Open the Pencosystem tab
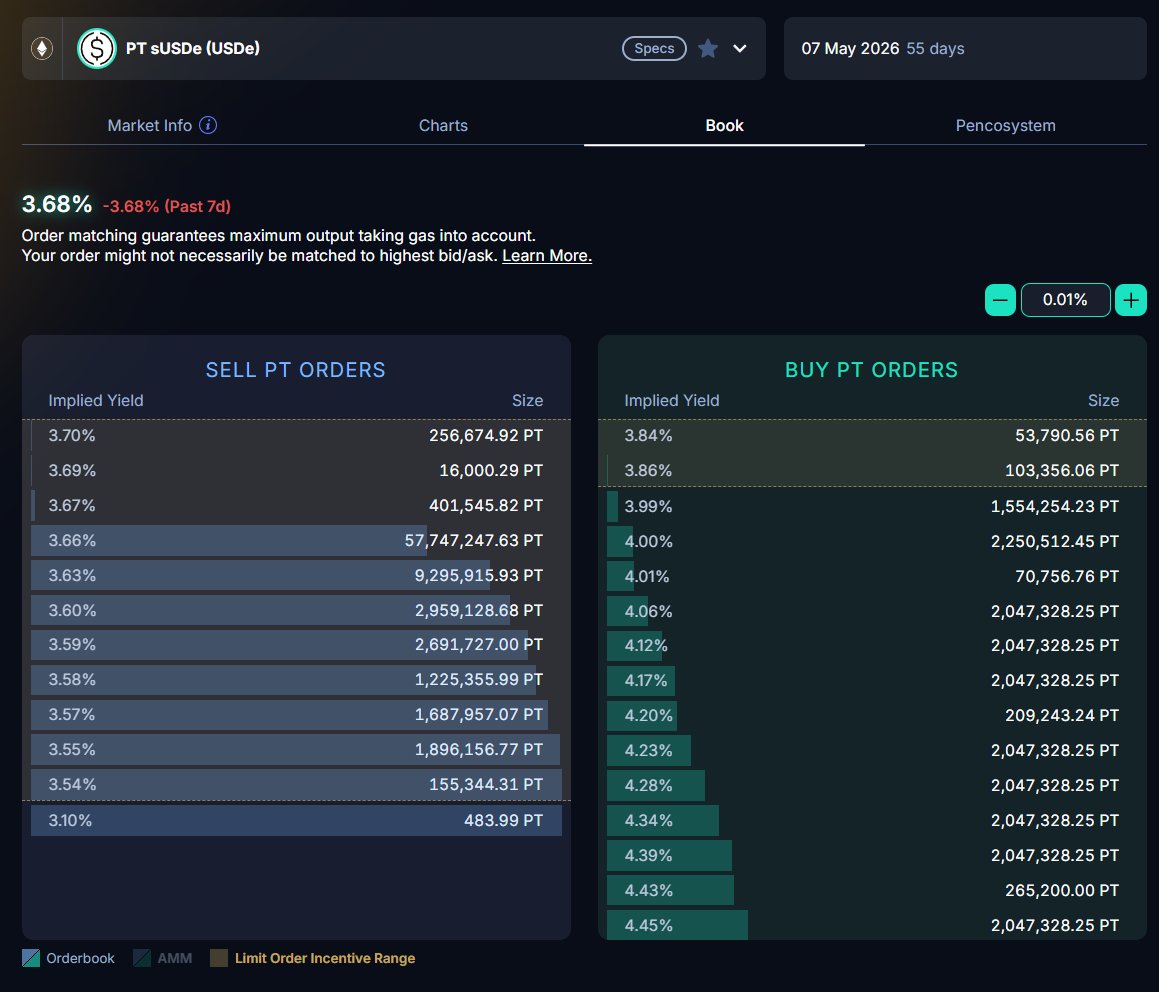1159x992 pixels. [x=1005, y=125]
